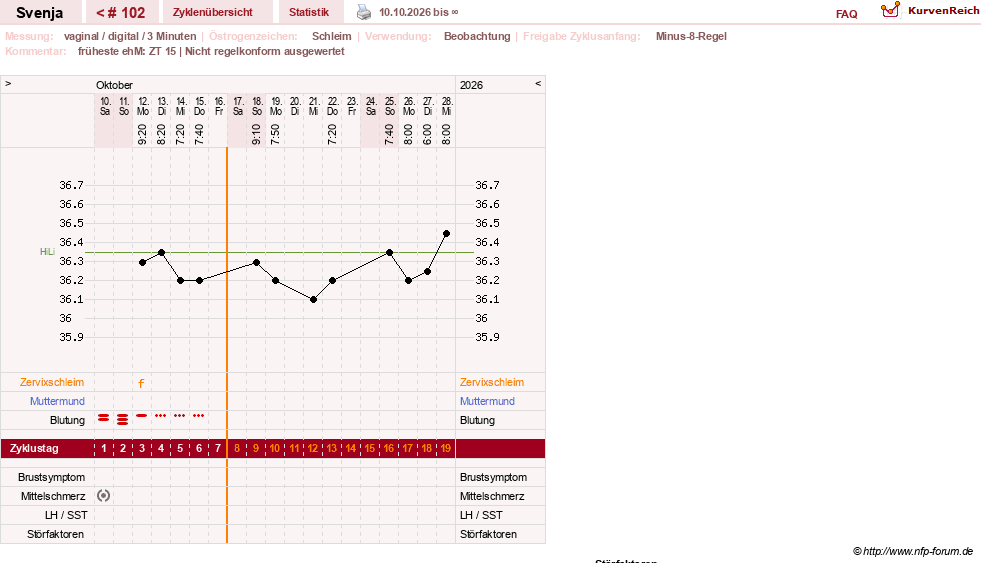Open the Statistik tab
981x563 pixels.
[x=309, y=13]
